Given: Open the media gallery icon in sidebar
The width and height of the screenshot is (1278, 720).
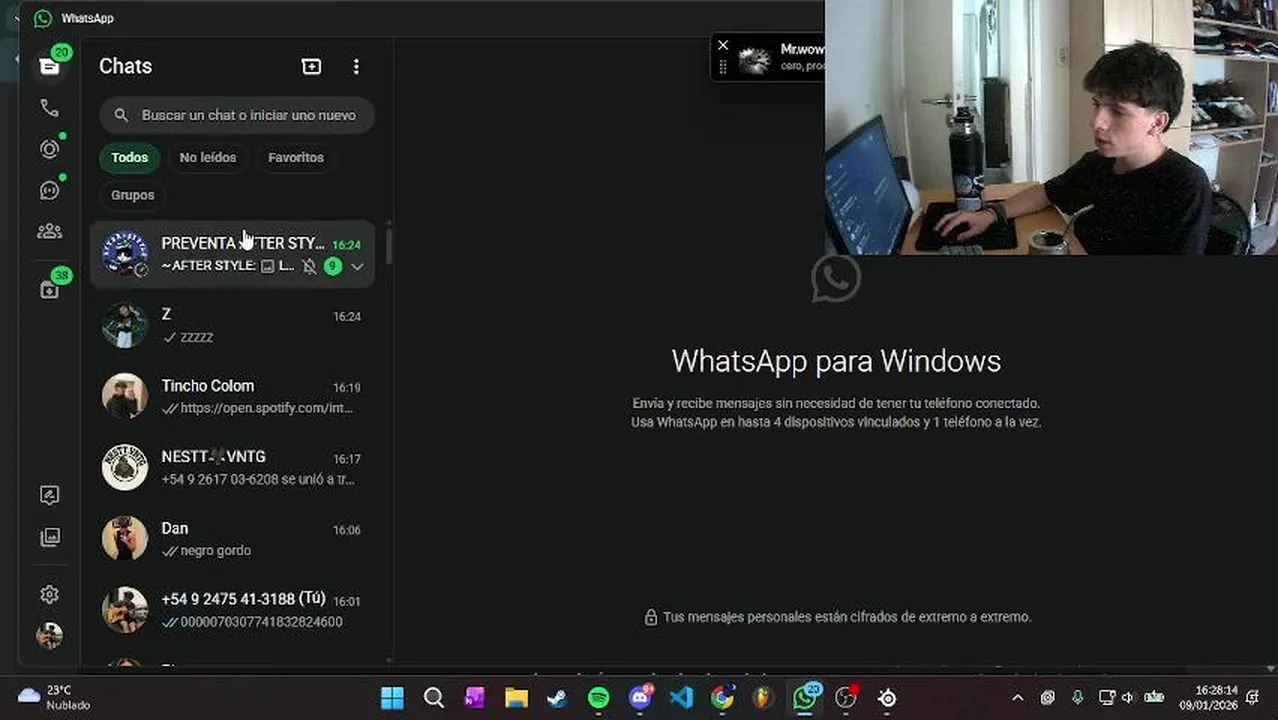Looking at the screenshot, I should [49, 537].
